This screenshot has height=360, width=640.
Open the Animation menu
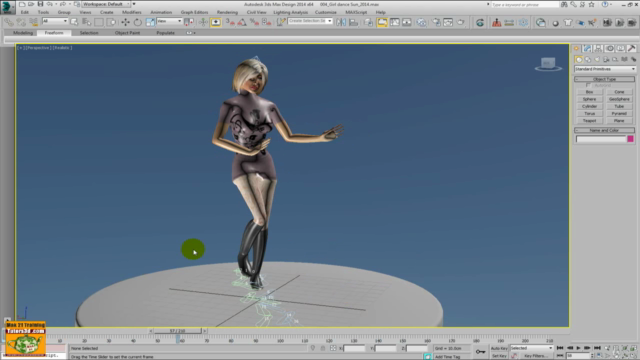(x=161, y=12)
